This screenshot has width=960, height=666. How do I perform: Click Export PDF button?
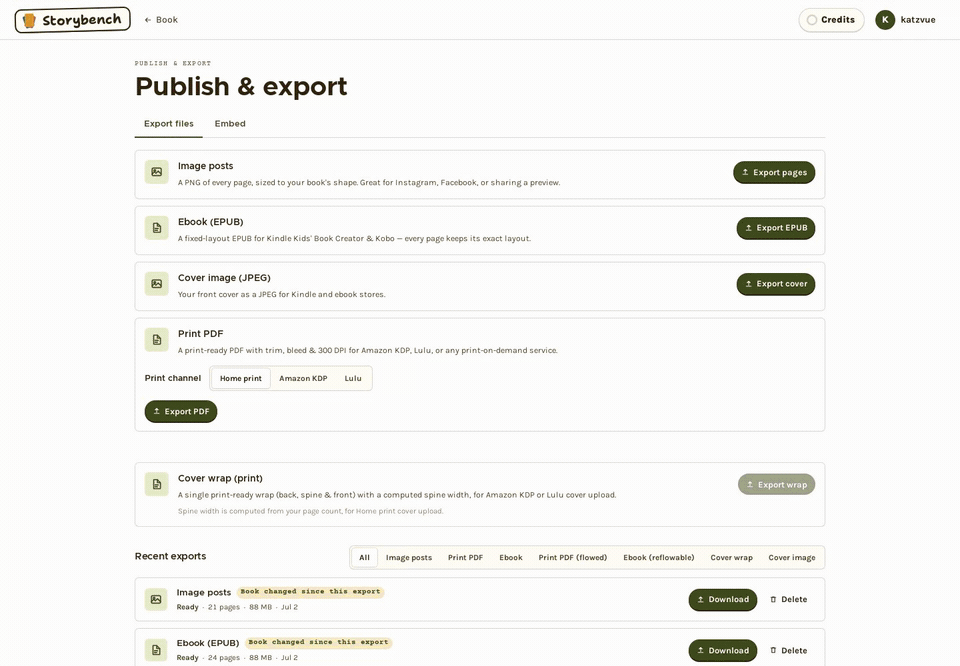point(181,411)
